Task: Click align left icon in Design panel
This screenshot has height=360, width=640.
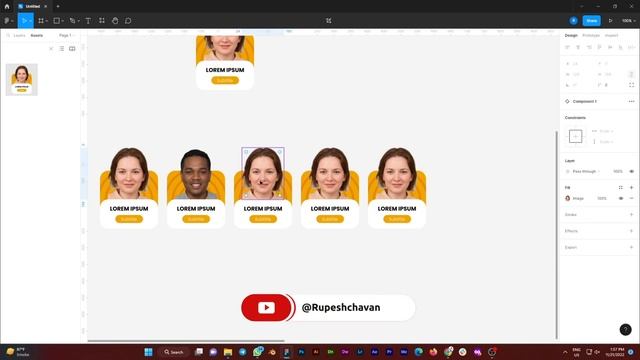Action: [x=567, y=47]
